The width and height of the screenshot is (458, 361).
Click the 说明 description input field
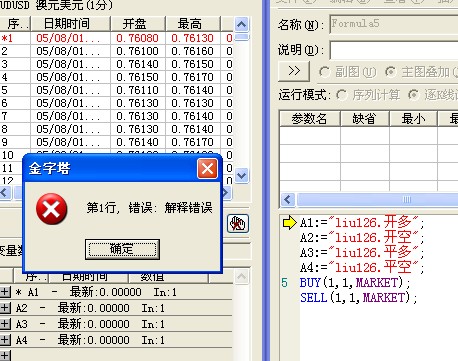tap(394, 50)
